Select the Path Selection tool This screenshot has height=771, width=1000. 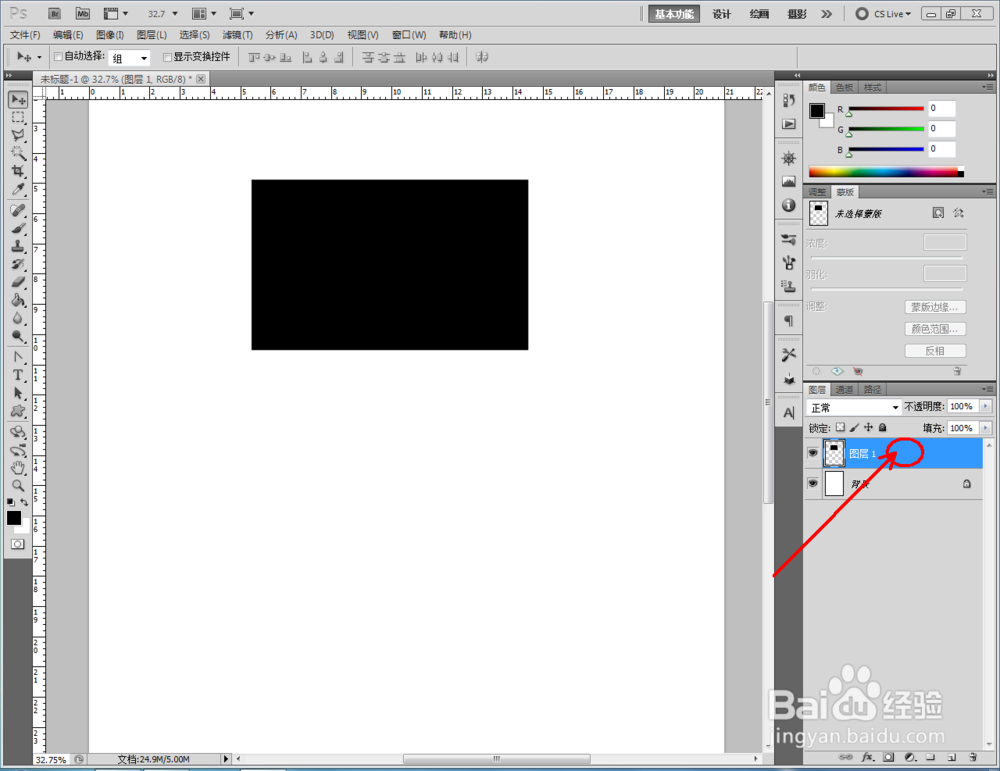click(18, 393)
